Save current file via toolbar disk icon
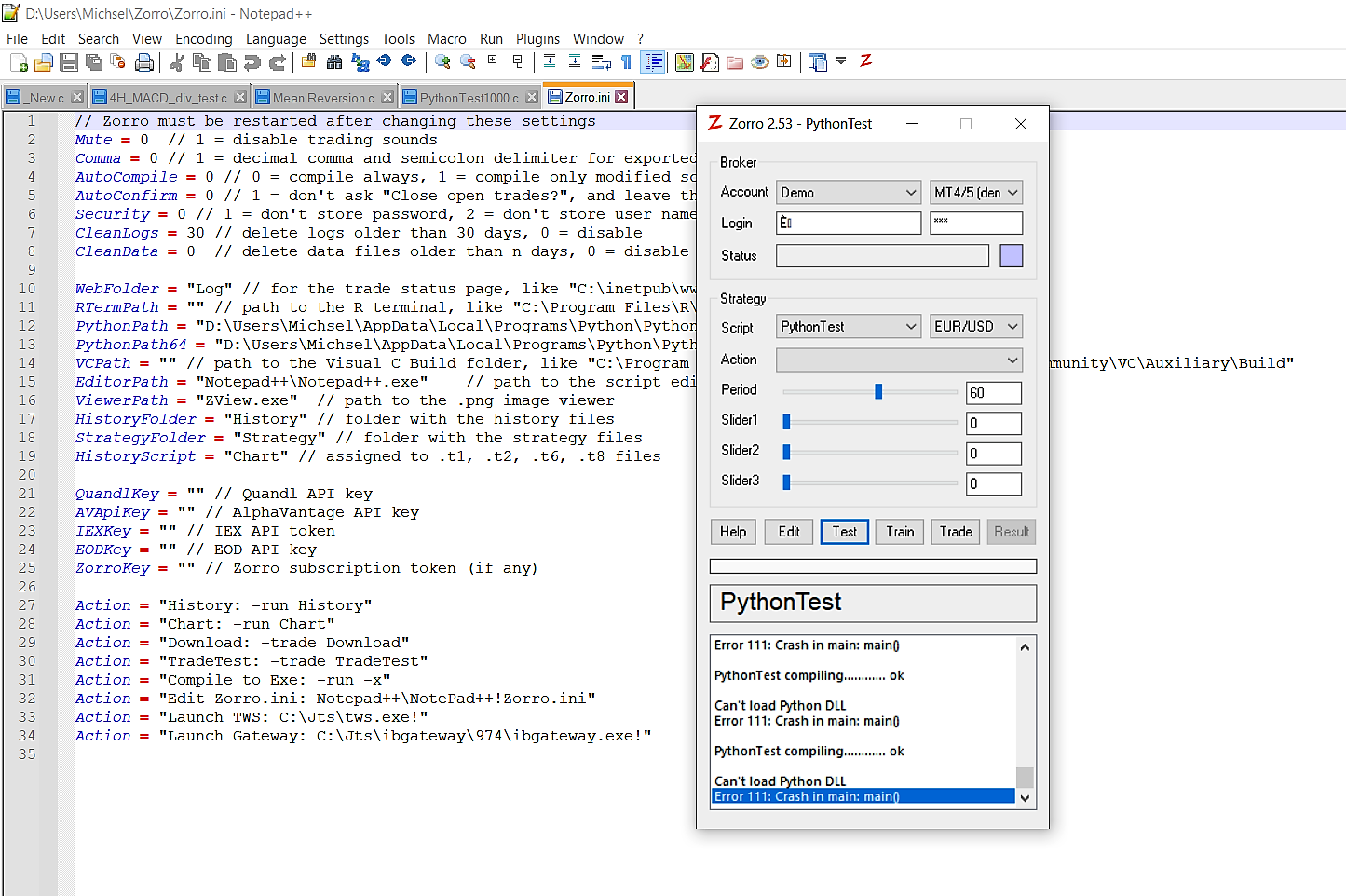Image resolution: width=1346 pixels, height=896 pixels. (68, 62)
